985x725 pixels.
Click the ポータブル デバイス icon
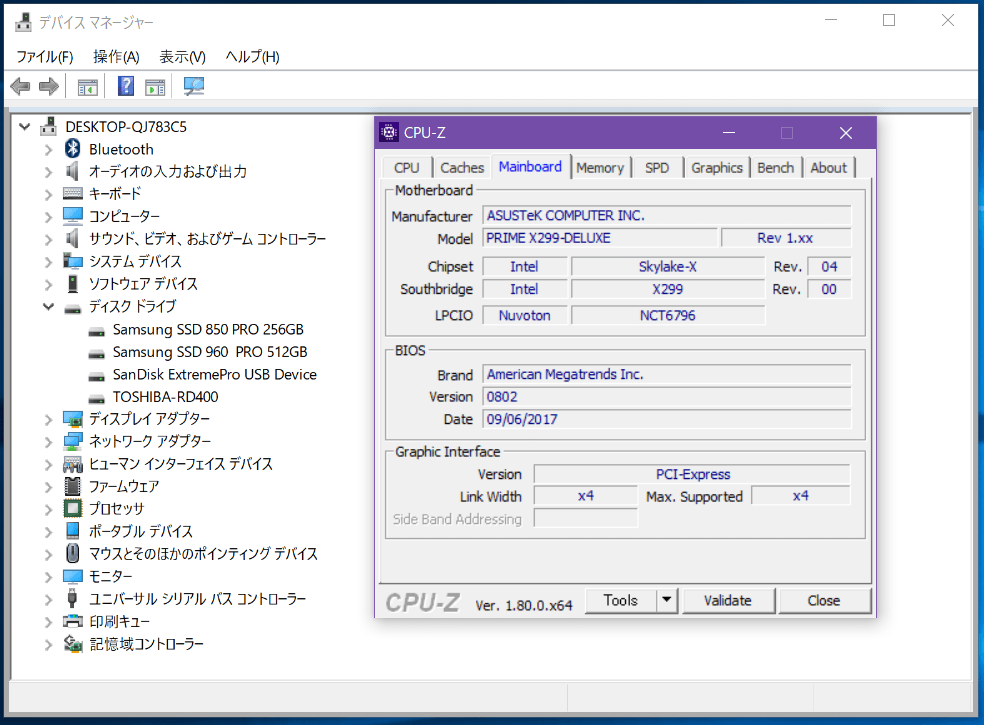click(73, 531)
